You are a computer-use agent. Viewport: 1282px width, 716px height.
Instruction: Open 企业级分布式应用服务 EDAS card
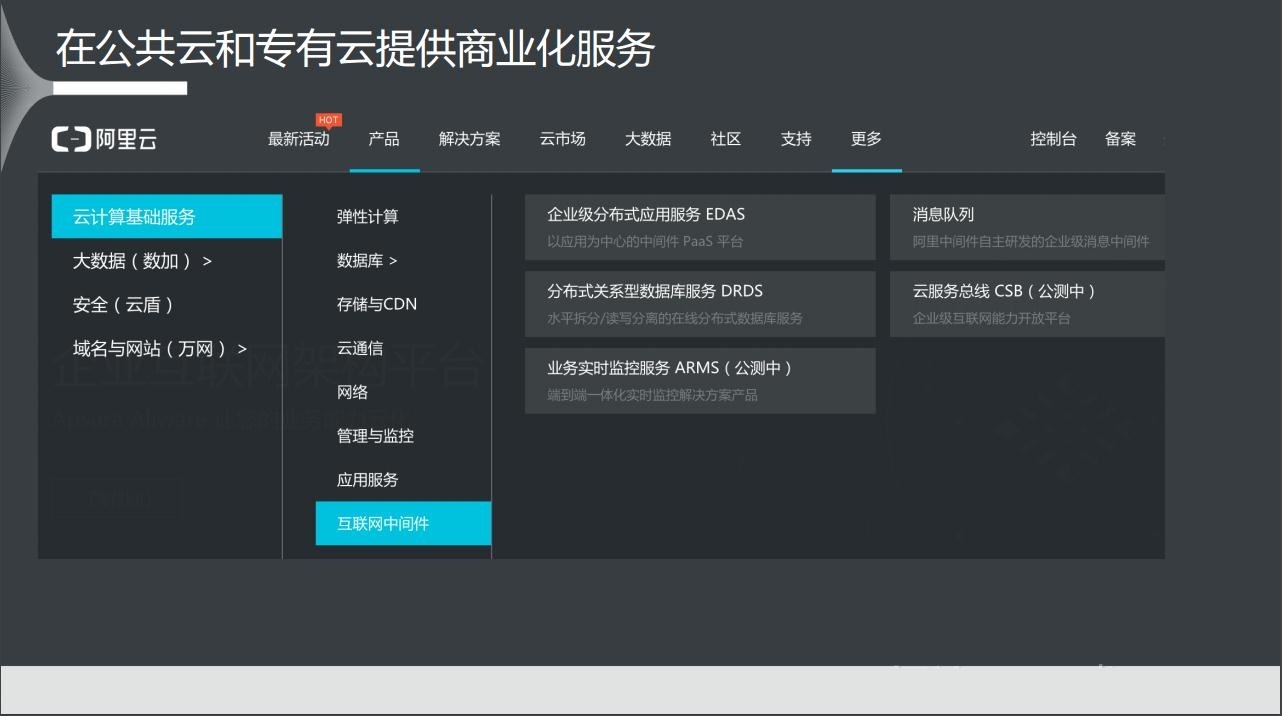[700, 227]
